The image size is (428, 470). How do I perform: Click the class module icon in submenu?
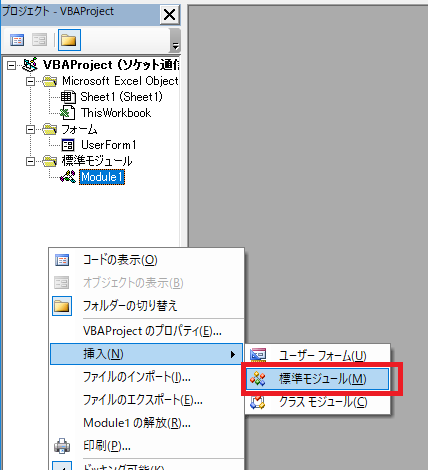point(258,402)
